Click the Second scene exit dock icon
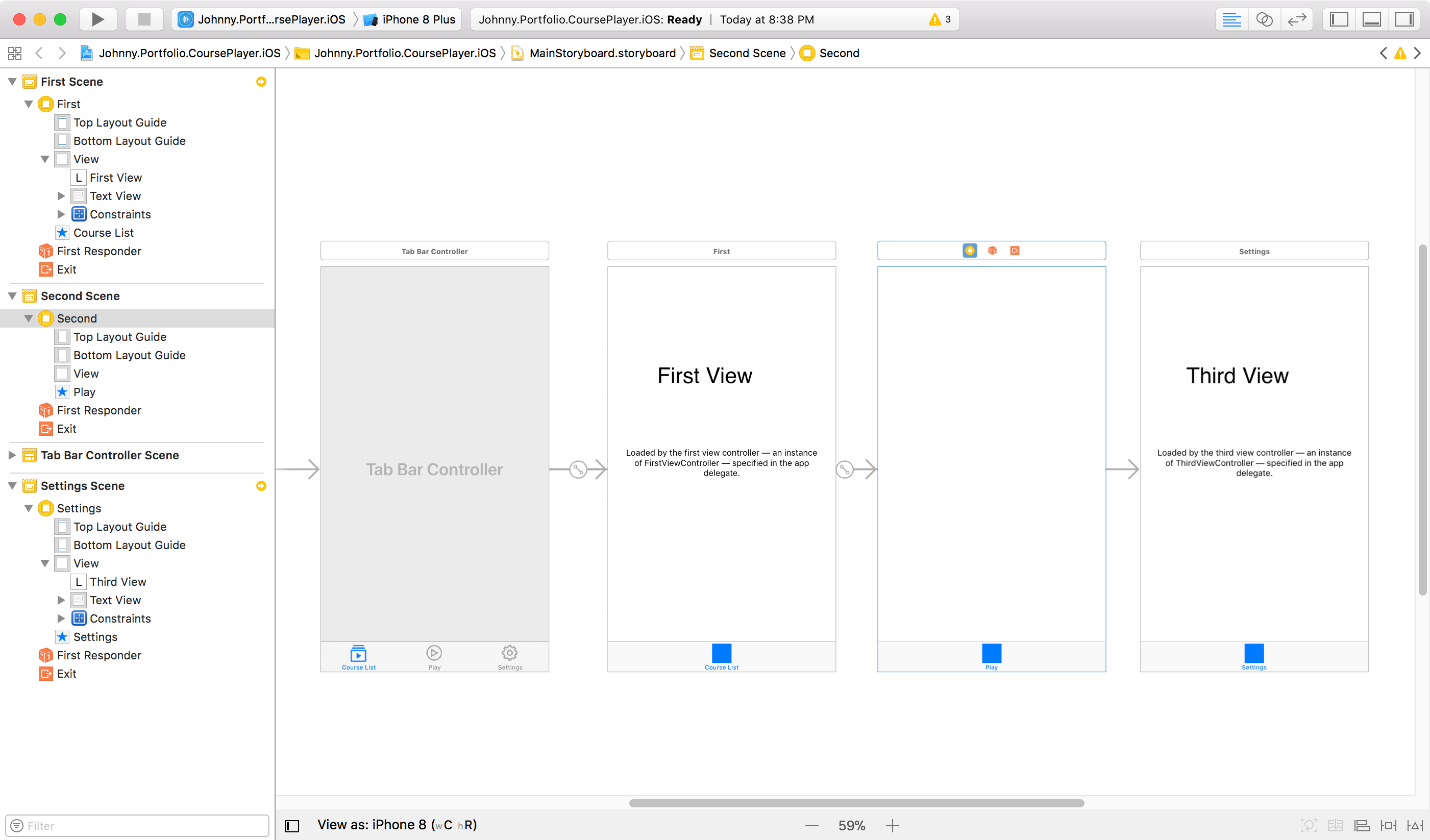This screenshot has width=1430, height=840. pyautogui.click(x=1015, y=250)
